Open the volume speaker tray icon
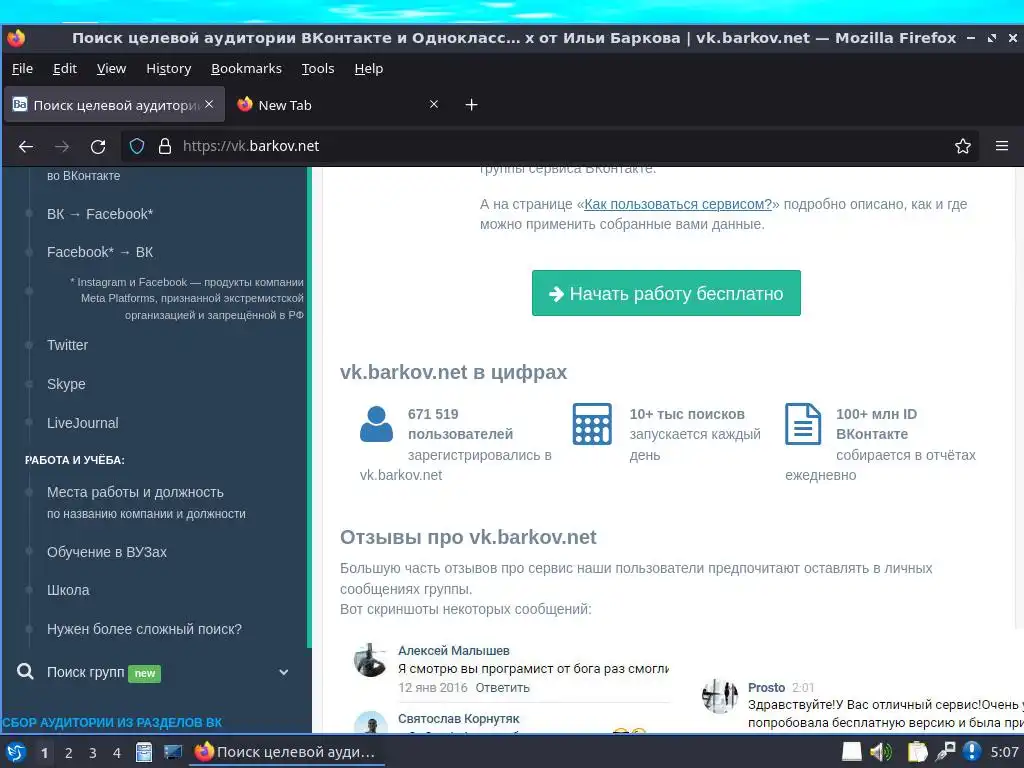 coord(880,752)
